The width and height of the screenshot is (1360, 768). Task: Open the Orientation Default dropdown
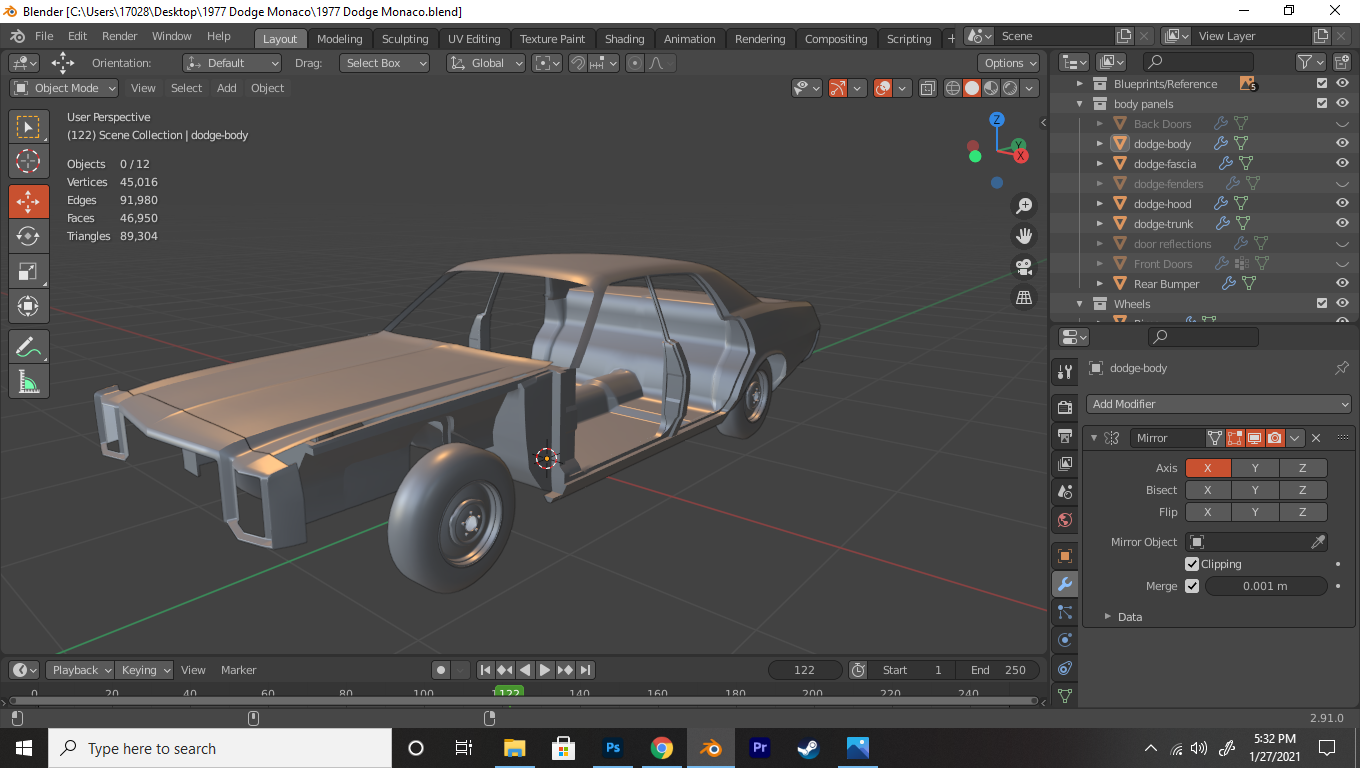coord(232,63)
